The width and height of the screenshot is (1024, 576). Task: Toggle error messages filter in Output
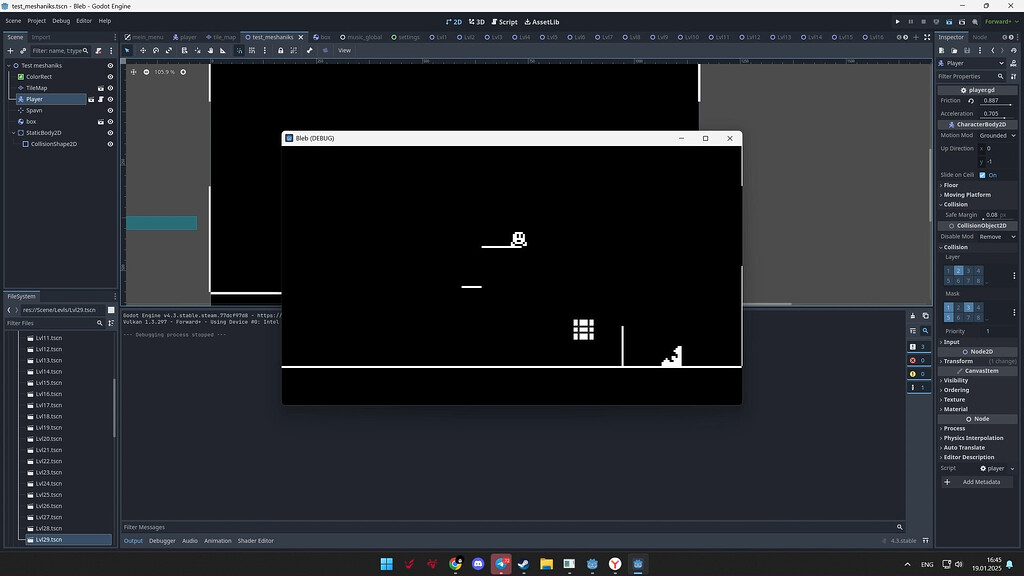pos(918,360)
